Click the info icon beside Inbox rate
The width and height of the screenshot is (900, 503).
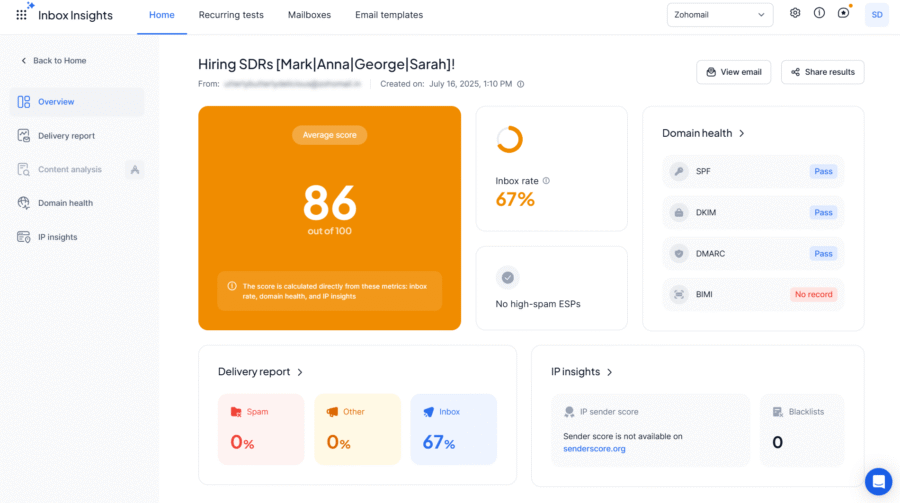point(546,181)
